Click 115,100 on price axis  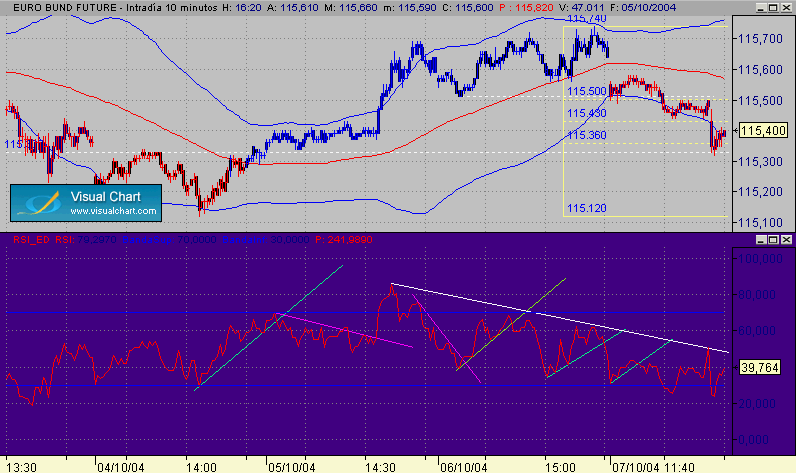760,222
